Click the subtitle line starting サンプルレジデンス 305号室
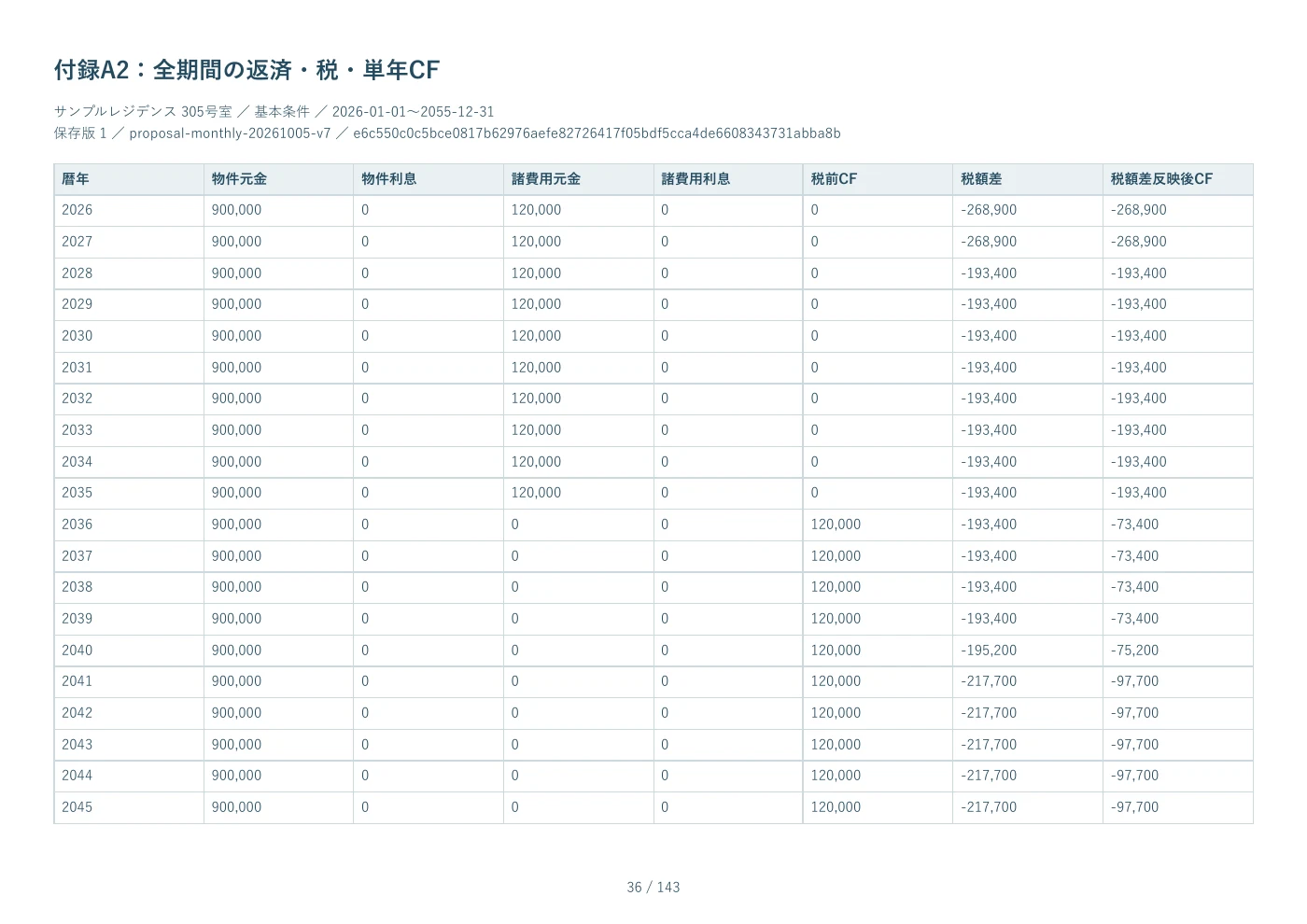Viewport: 1307px width, 924px height. click(x=274, y=112)
